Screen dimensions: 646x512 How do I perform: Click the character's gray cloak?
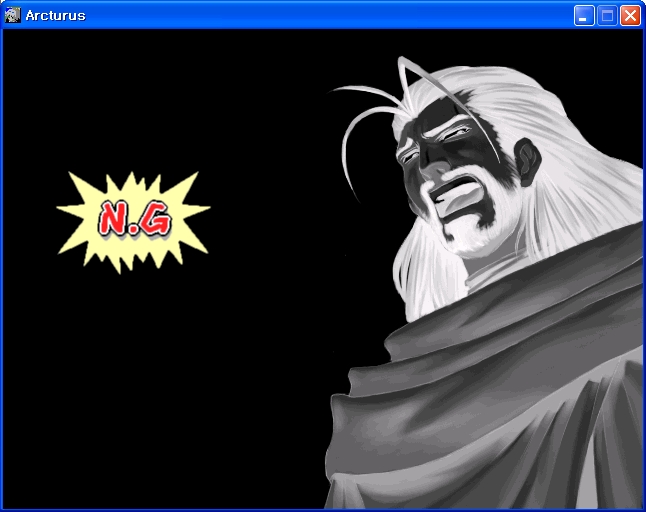point(500,400)
